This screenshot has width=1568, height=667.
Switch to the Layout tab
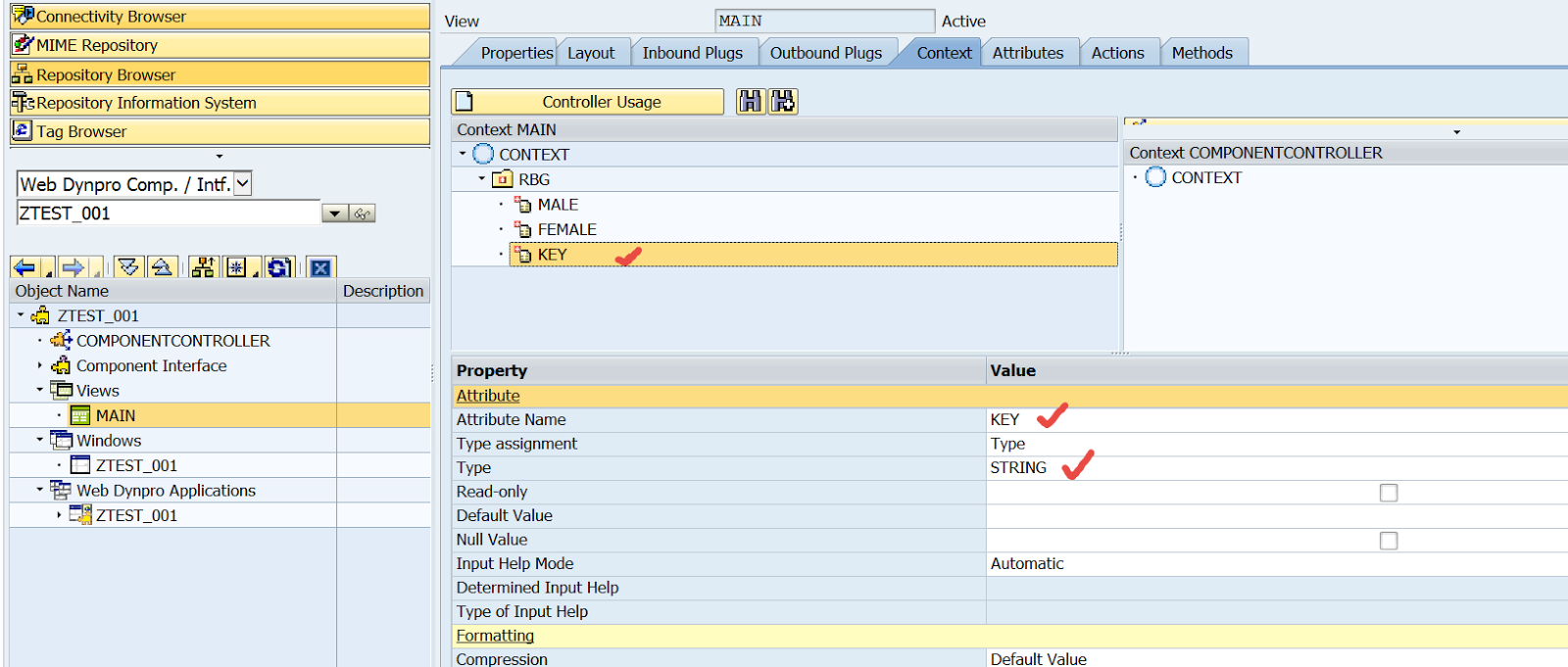591,53
